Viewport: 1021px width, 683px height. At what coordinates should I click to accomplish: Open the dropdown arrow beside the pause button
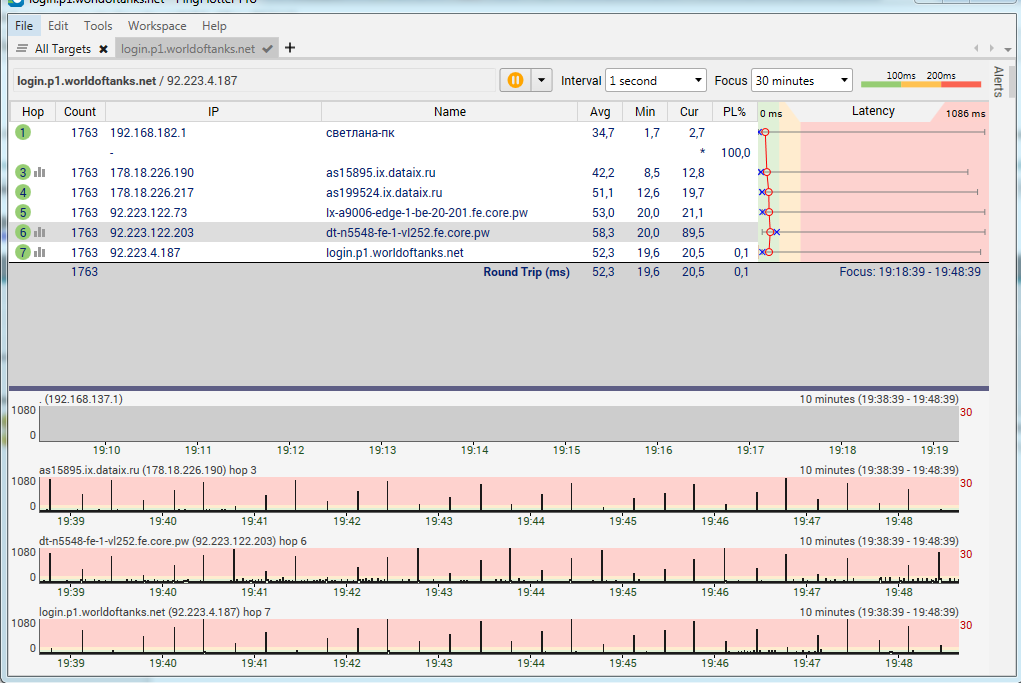click(x=541, y=80)
